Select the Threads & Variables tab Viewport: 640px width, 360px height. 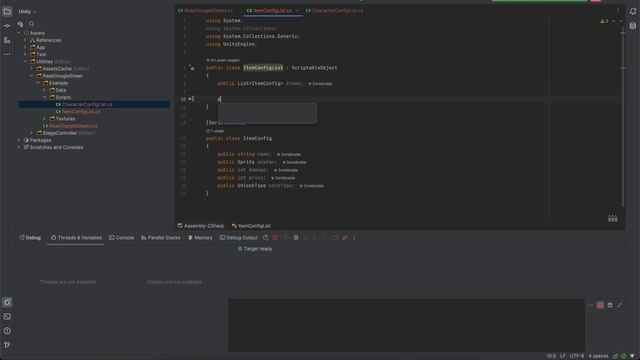pos(76,238)
